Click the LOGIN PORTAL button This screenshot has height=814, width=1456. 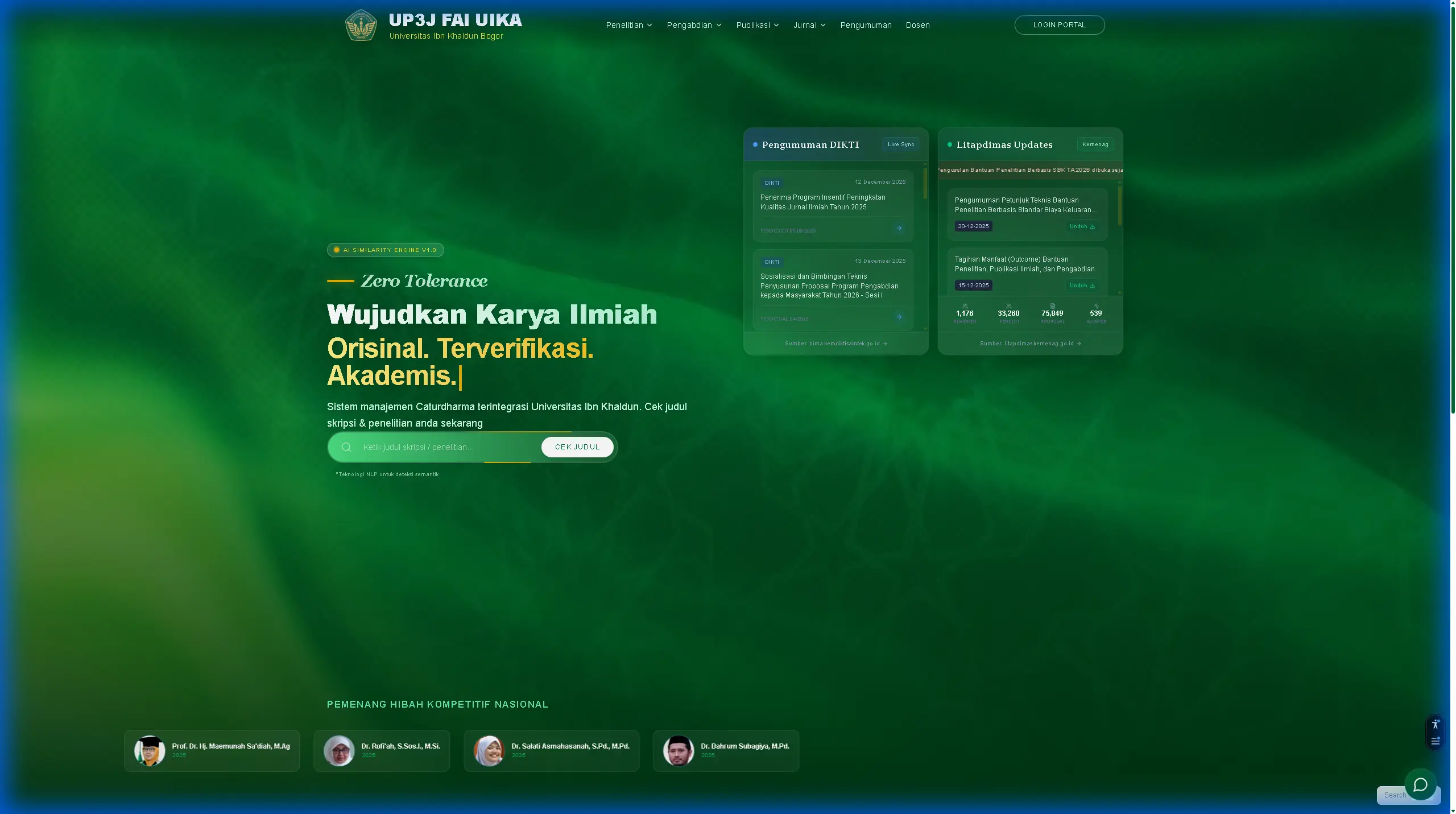point(1059,25)
